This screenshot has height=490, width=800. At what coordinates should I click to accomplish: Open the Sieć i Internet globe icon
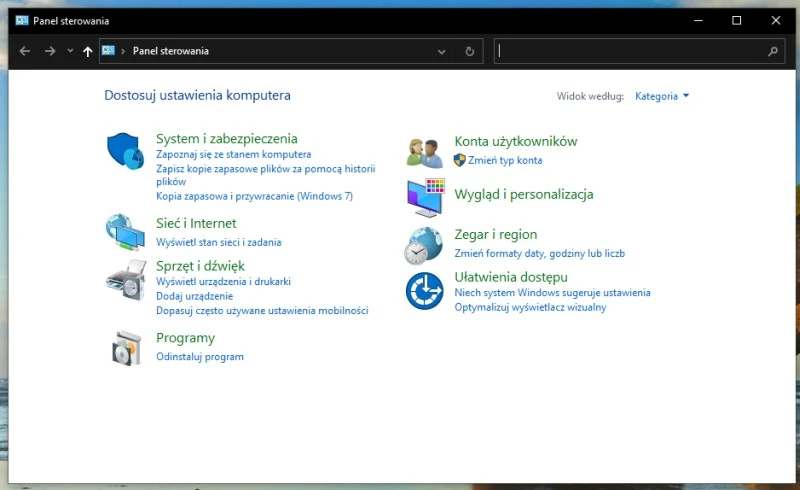(126, 232)
